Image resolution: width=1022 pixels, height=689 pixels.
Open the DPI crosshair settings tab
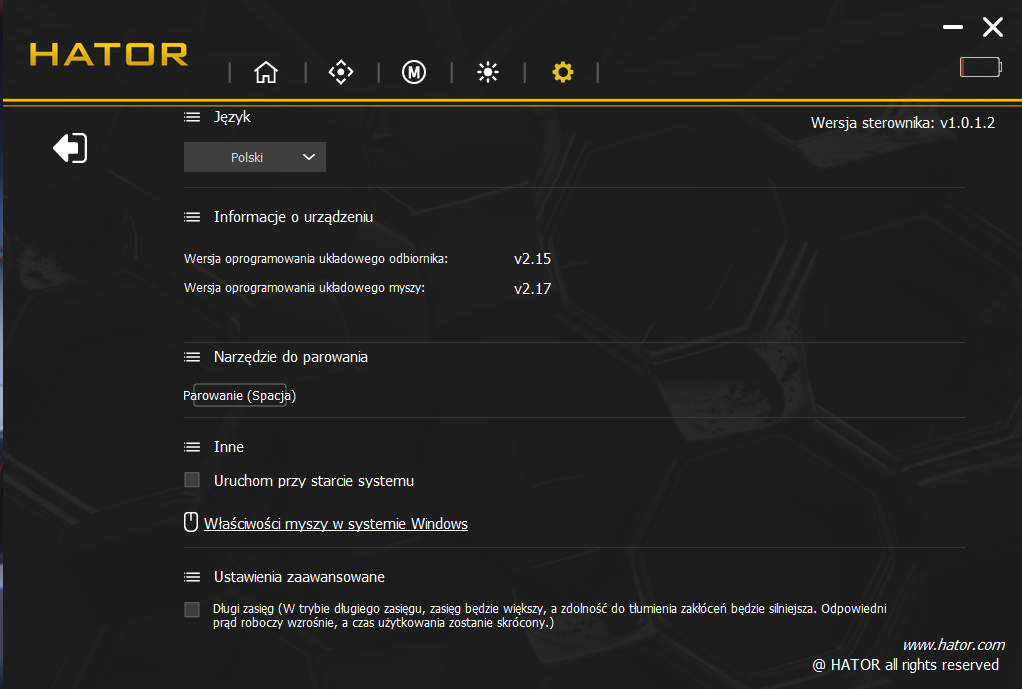coord(341,72)
